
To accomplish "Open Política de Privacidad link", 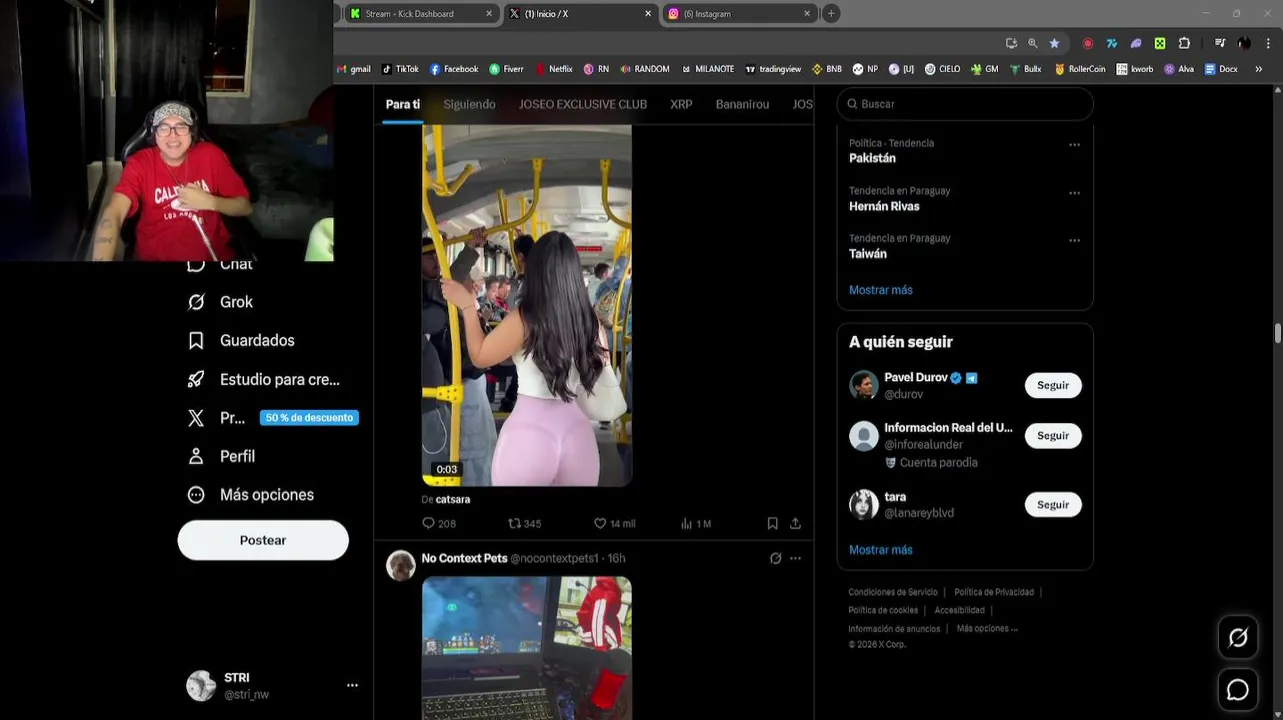I will [994, 592].
